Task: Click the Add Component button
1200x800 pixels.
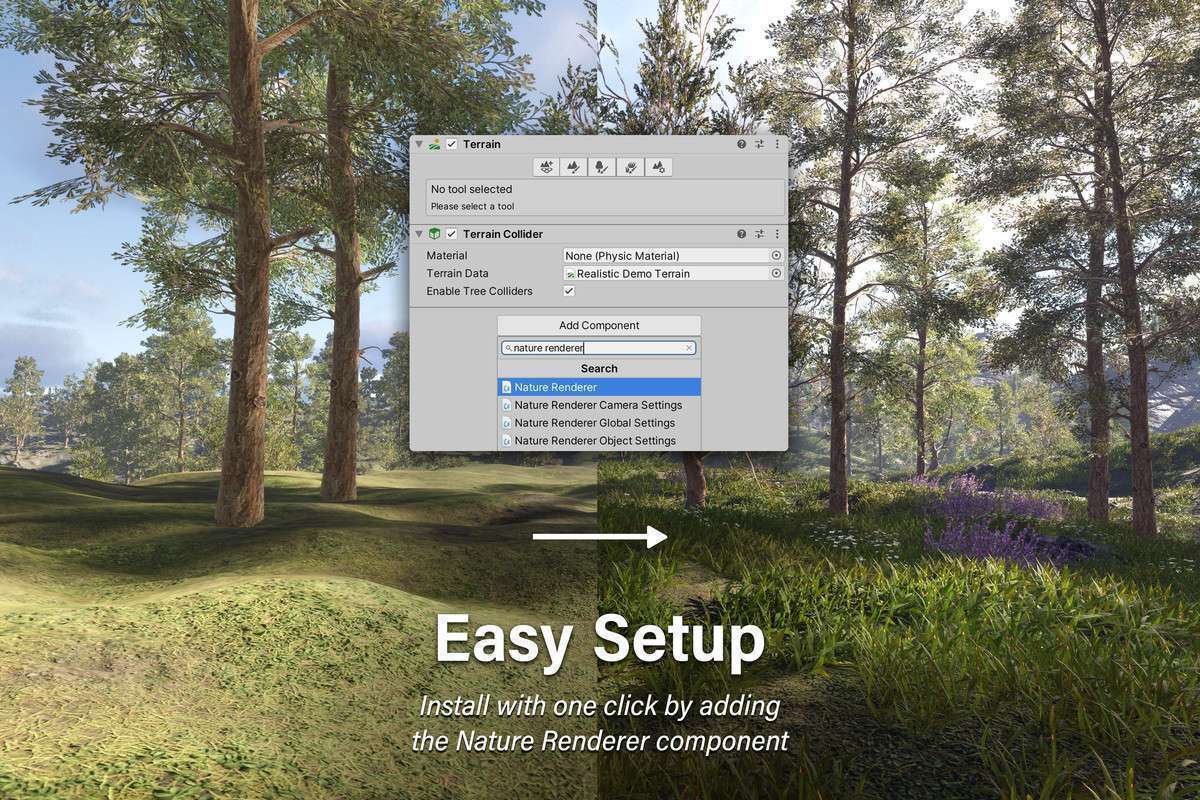Action: (599, 325)
